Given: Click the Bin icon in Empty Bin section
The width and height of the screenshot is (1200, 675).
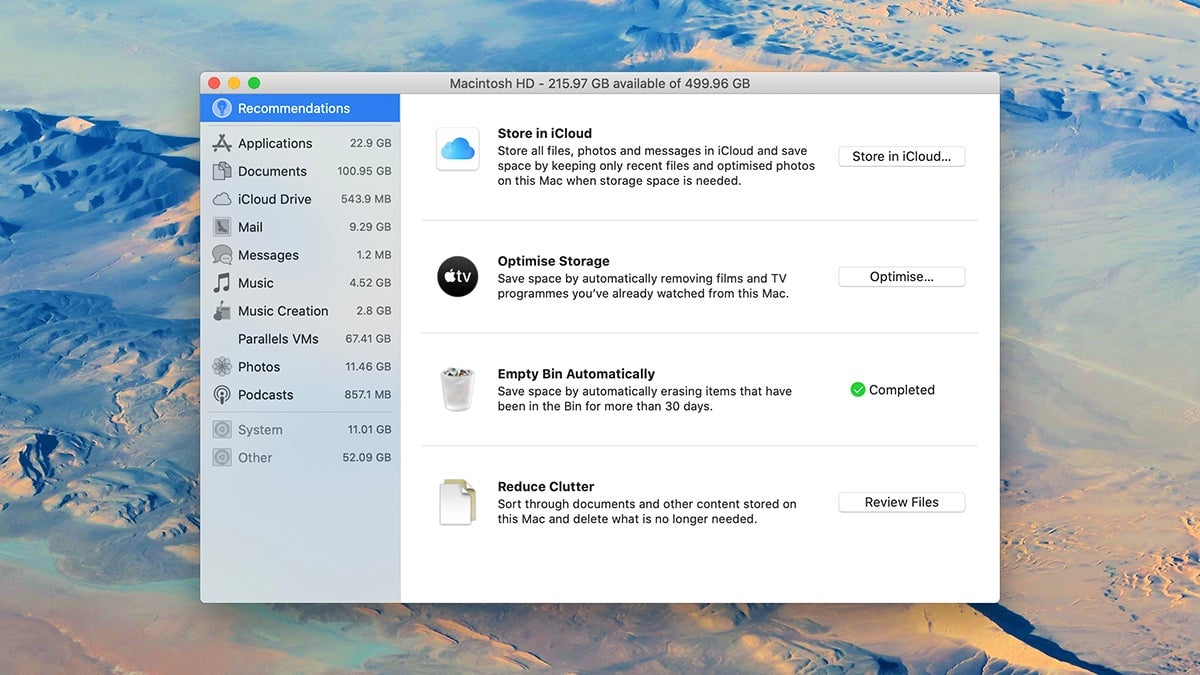Looking at the screenshot, I should tap(457, 389).
